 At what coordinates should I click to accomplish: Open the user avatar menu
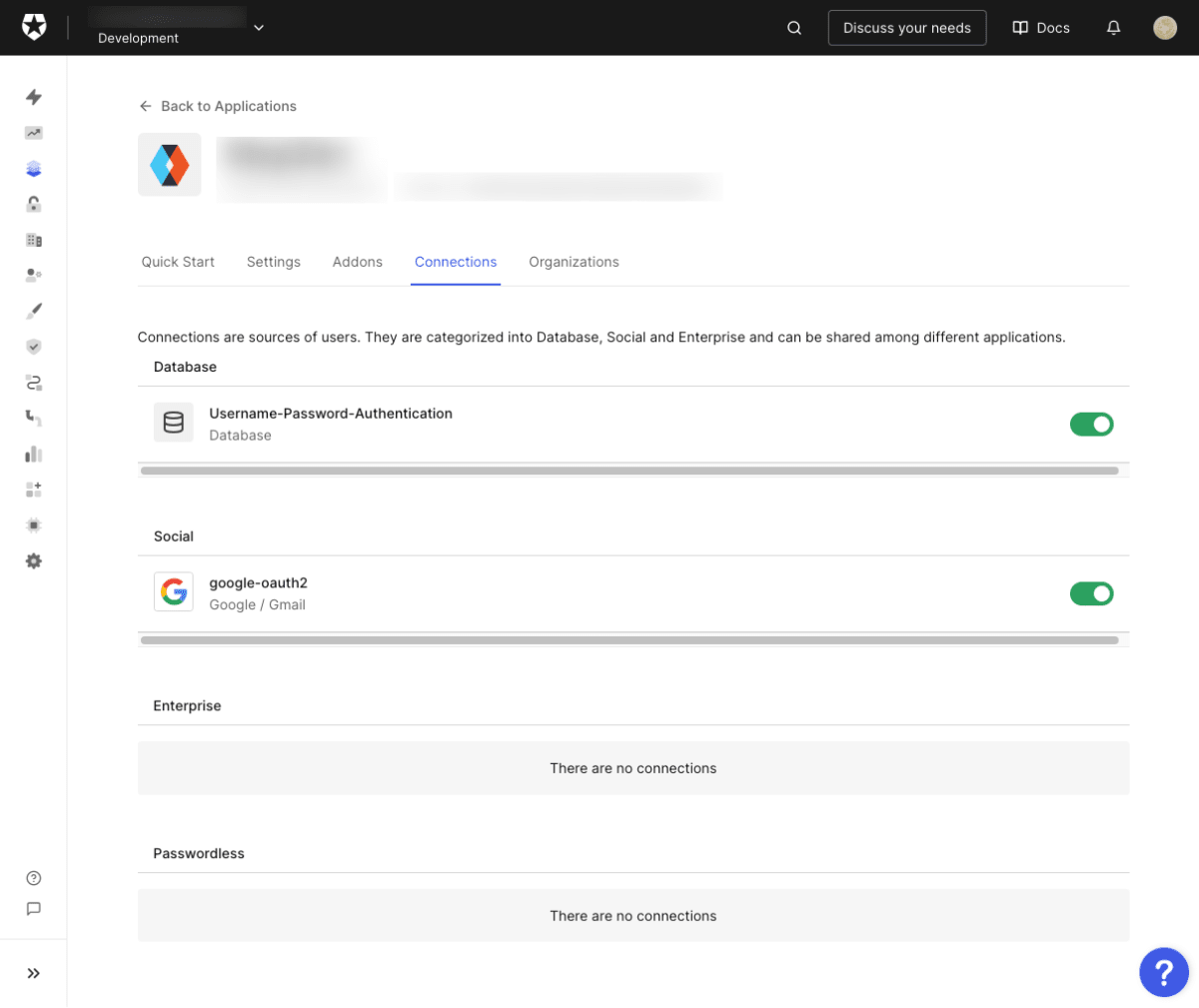pyautogui.click(x=1165, y=28)
